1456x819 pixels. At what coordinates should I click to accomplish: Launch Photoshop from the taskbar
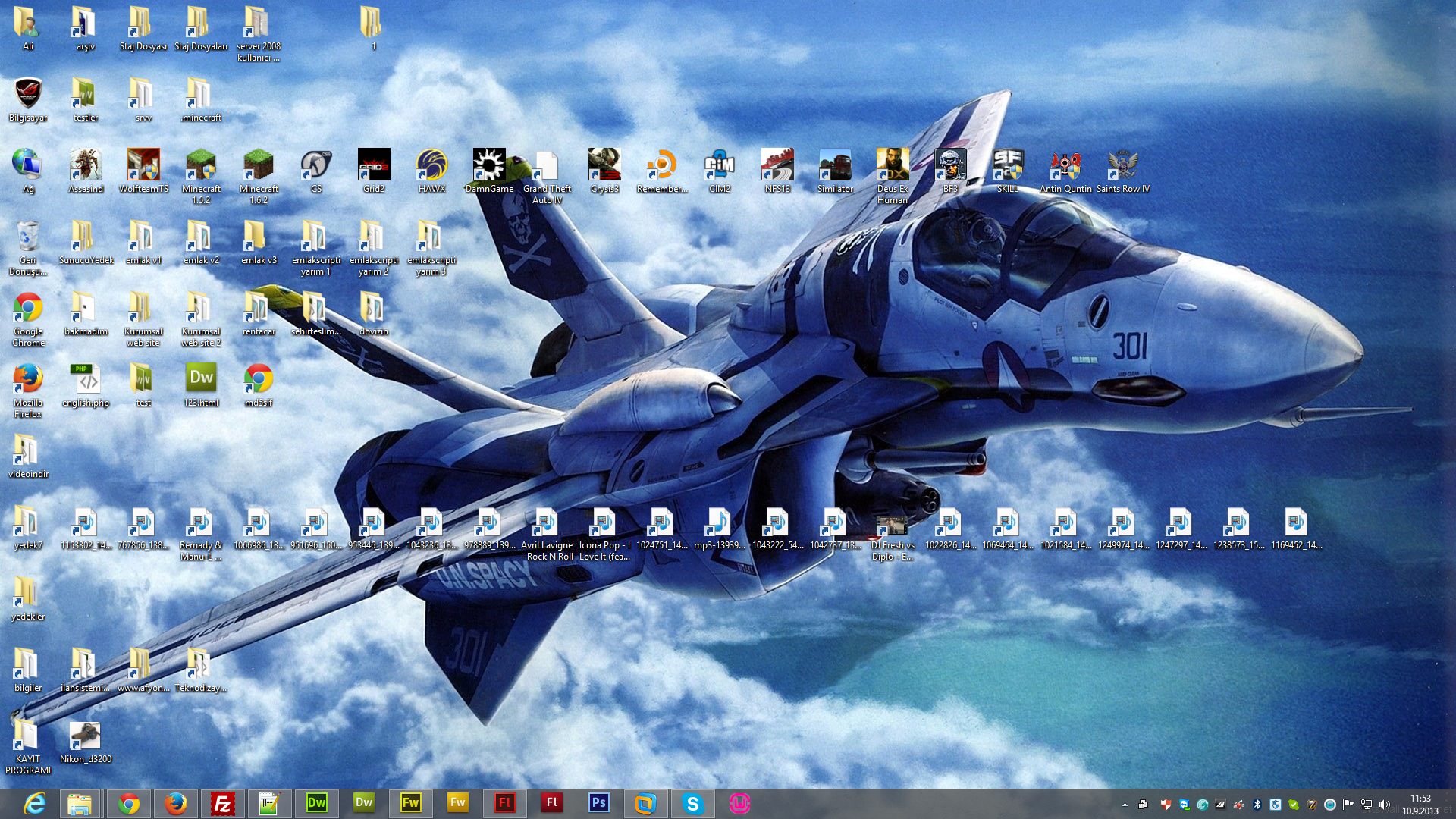pos(598,803)
